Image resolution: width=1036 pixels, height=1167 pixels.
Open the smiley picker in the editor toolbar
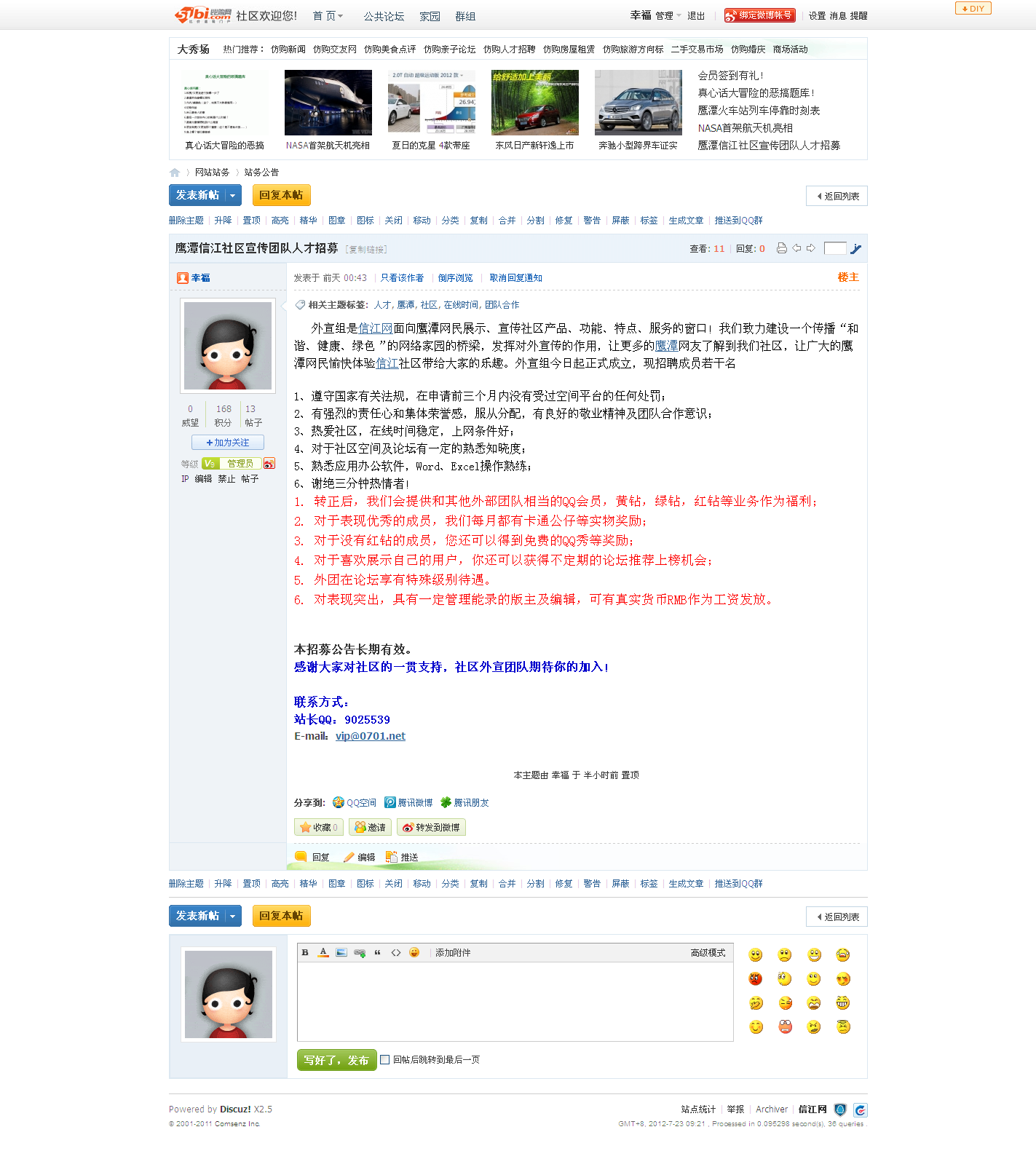[414, 953]
